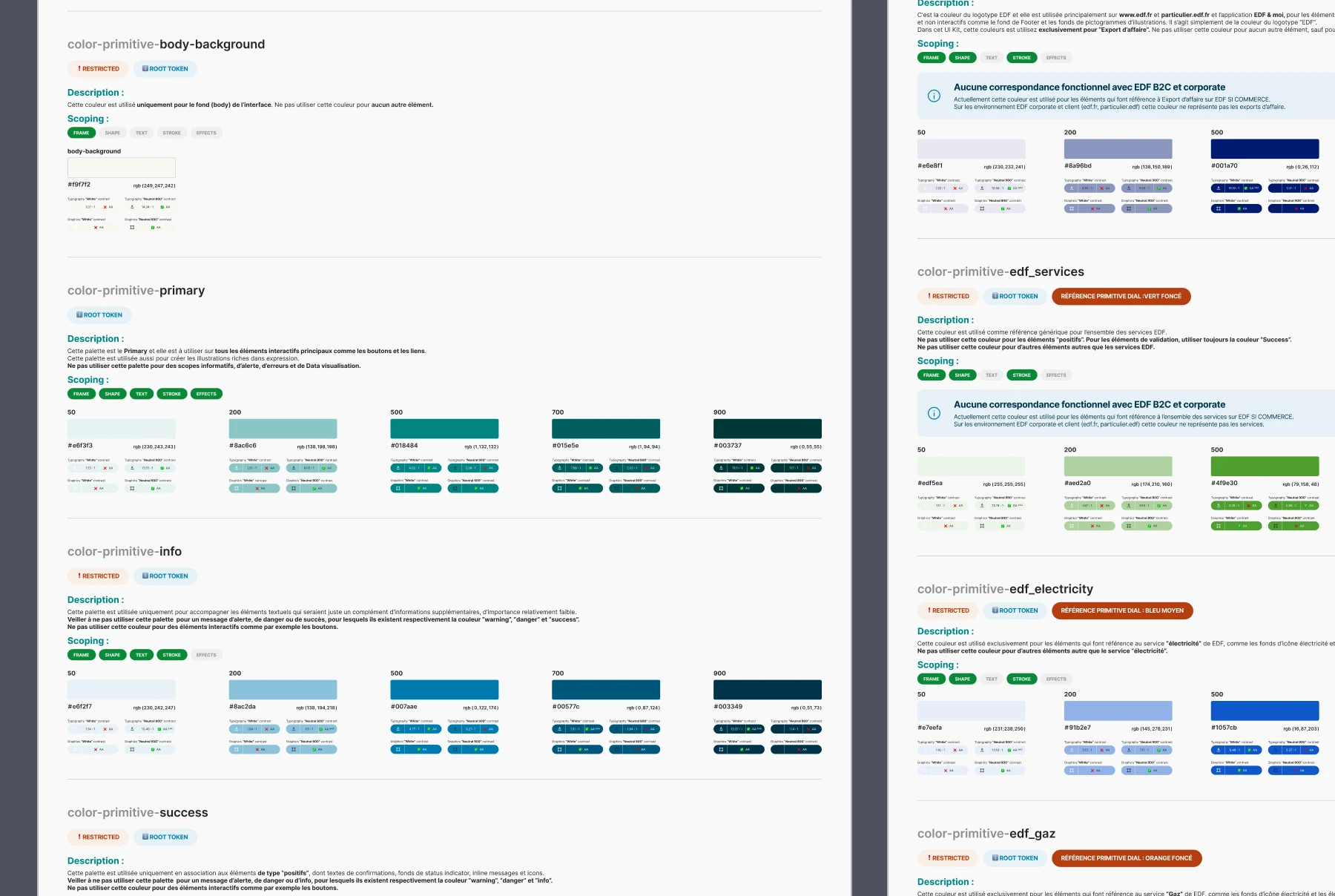This screenshot has width=1335, height=896.
Task: Select the ORANGE FONCÉ reference badge in edf_gaz
Action: pyautogui.click(x=1127, y=858)
